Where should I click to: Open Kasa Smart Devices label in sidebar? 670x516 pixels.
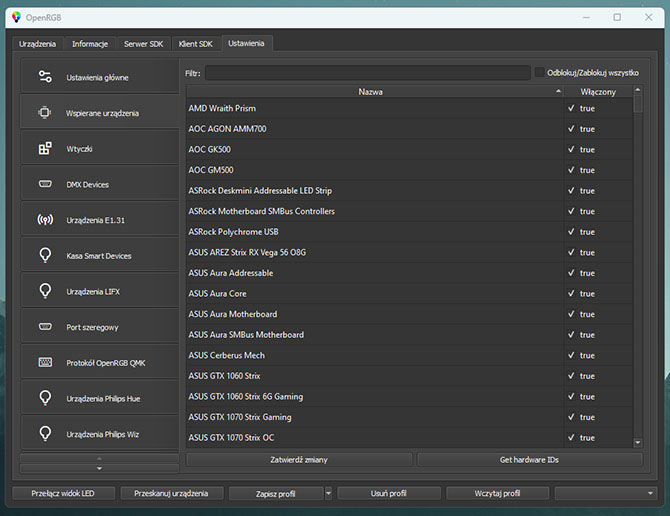99,256
